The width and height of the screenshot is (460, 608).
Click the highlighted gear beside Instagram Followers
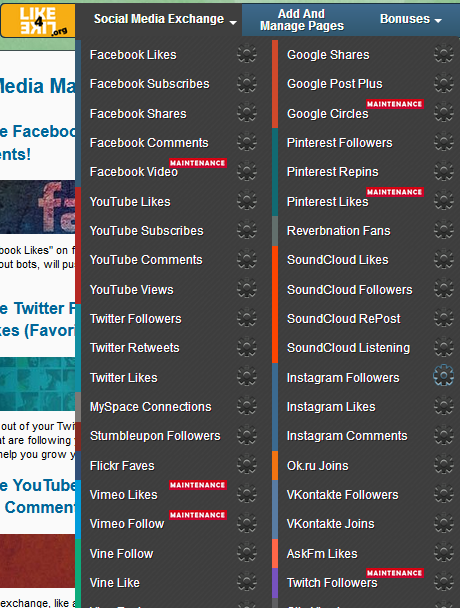coord(443,375)
